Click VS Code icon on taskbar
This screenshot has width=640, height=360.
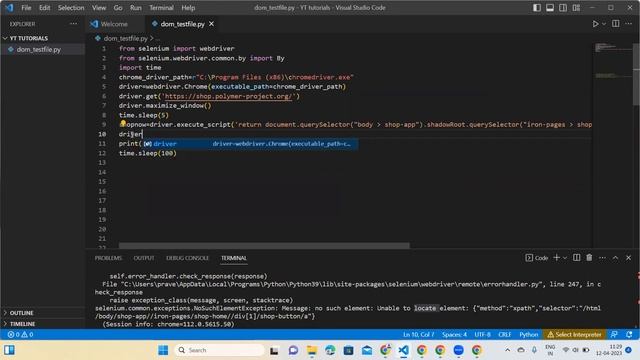(x=403, y=350)
